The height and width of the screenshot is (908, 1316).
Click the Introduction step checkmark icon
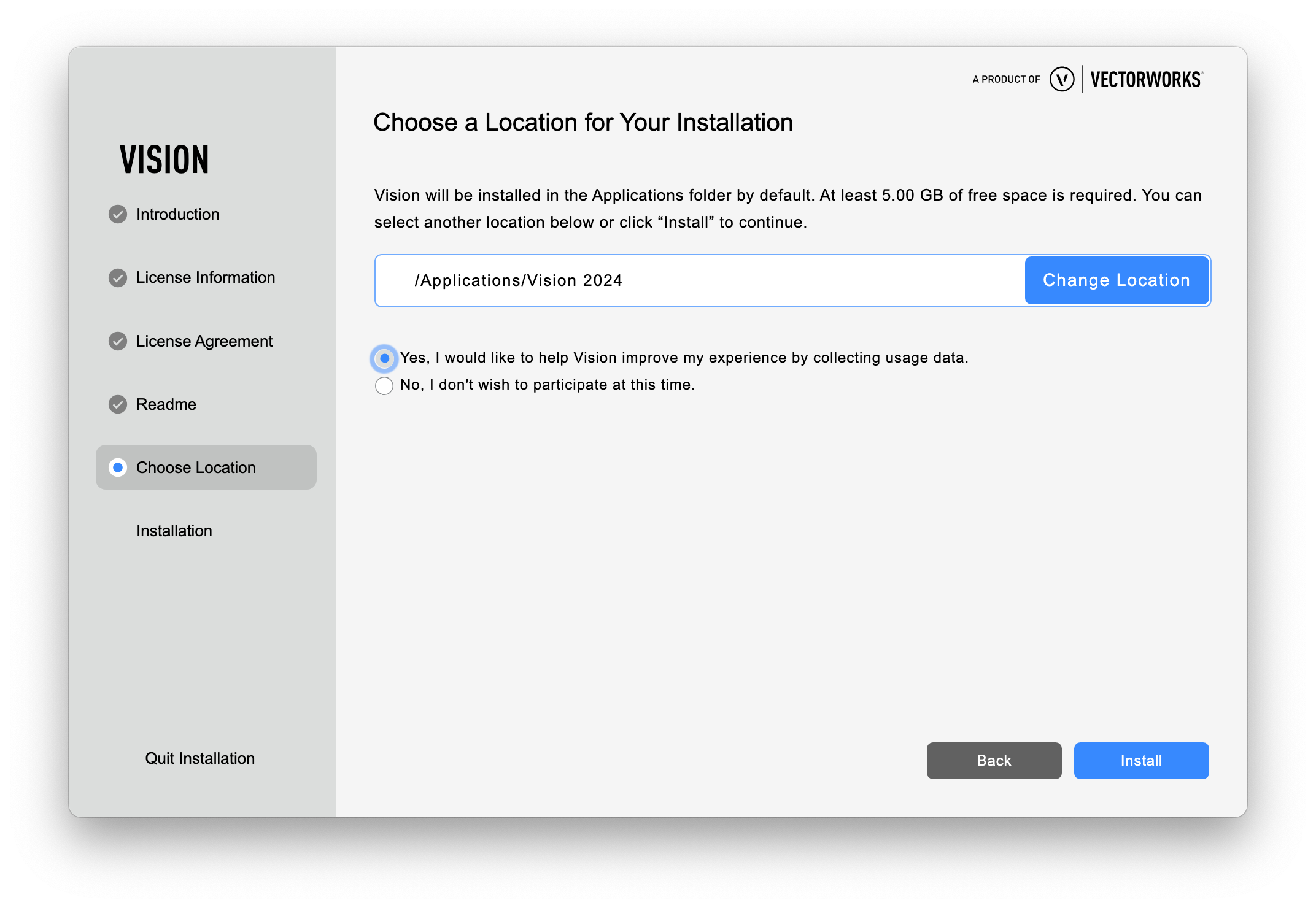(x=118, y=214)
